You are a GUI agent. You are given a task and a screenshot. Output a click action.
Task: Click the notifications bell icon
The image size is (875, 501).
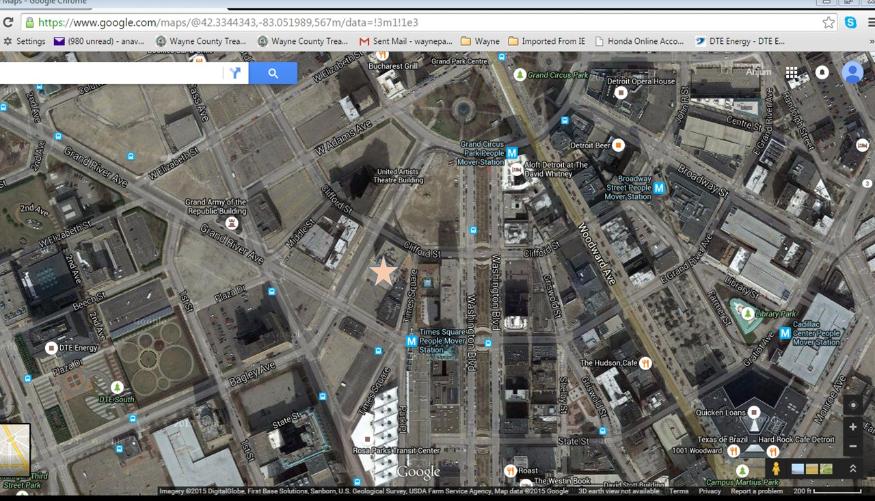(822, 73)
